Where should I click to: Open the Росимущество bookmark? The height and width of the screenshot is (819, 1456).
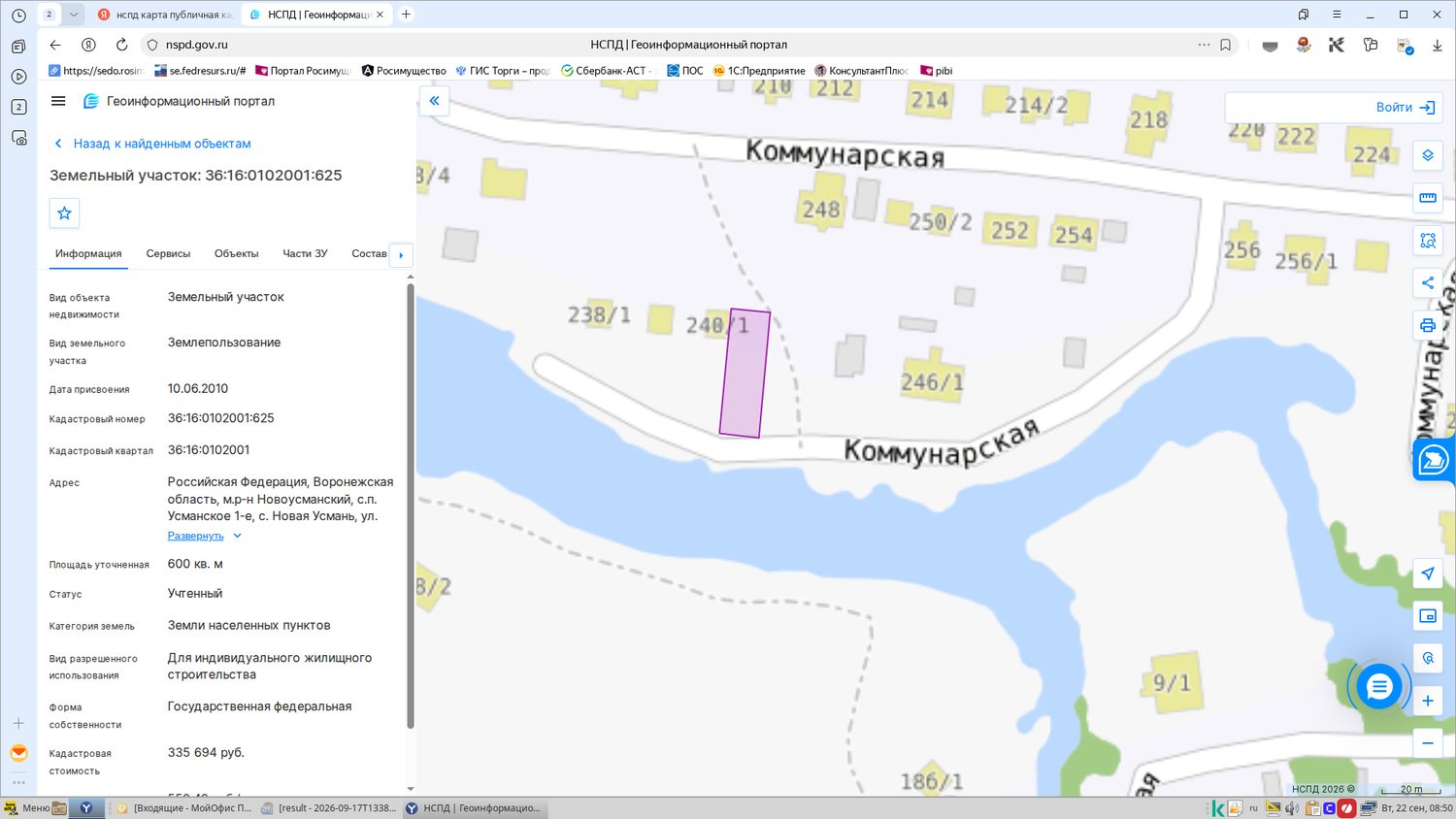tap(404, 71)
